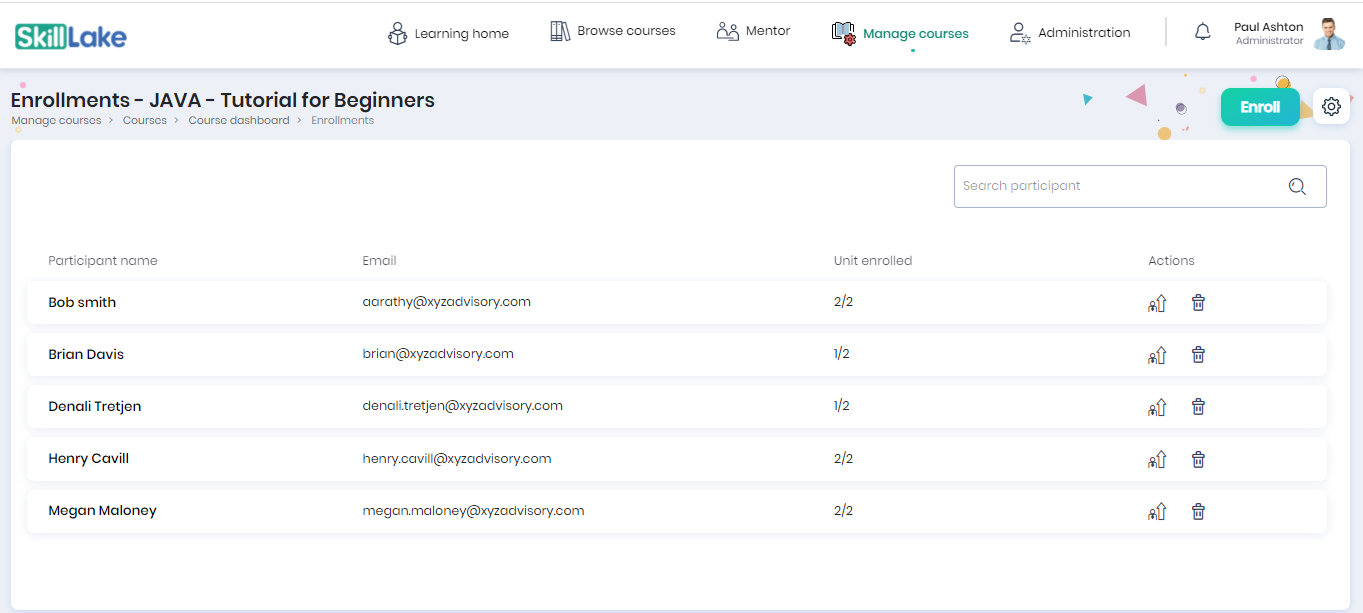Click the Paul Ashton user name
This screenshot has height=613, width=1363.
point(1268,27)
